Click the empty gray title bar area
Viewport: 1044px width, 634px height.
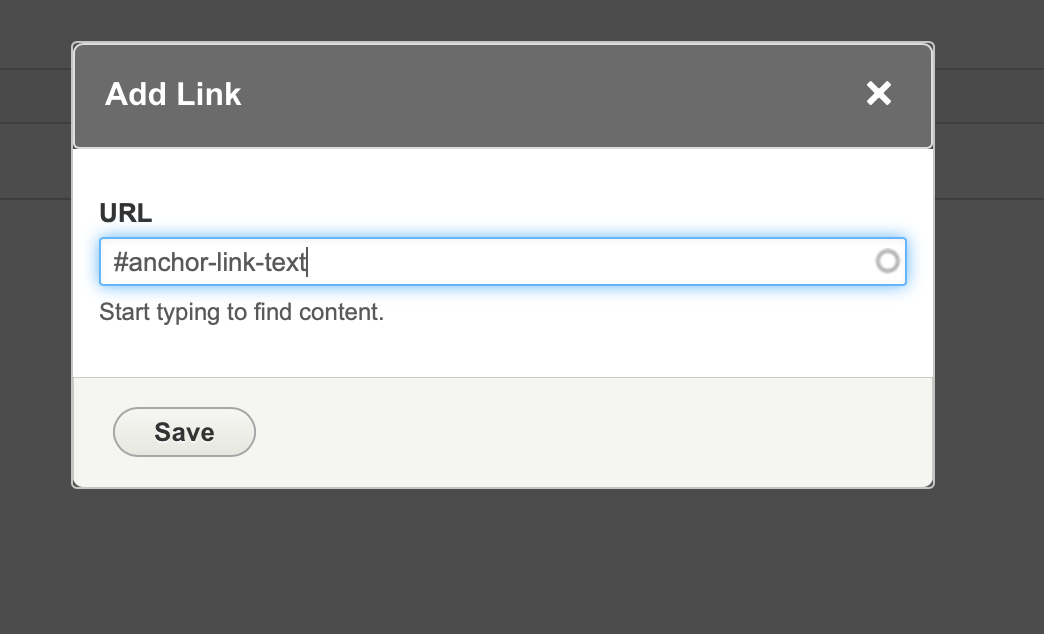[550, 95]
